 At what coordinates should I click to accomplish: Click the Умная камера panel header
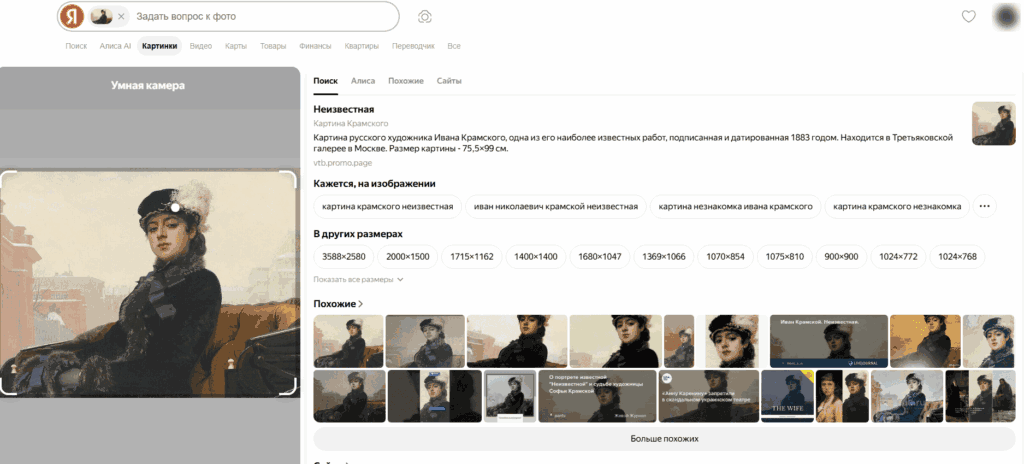click(148, 86)
